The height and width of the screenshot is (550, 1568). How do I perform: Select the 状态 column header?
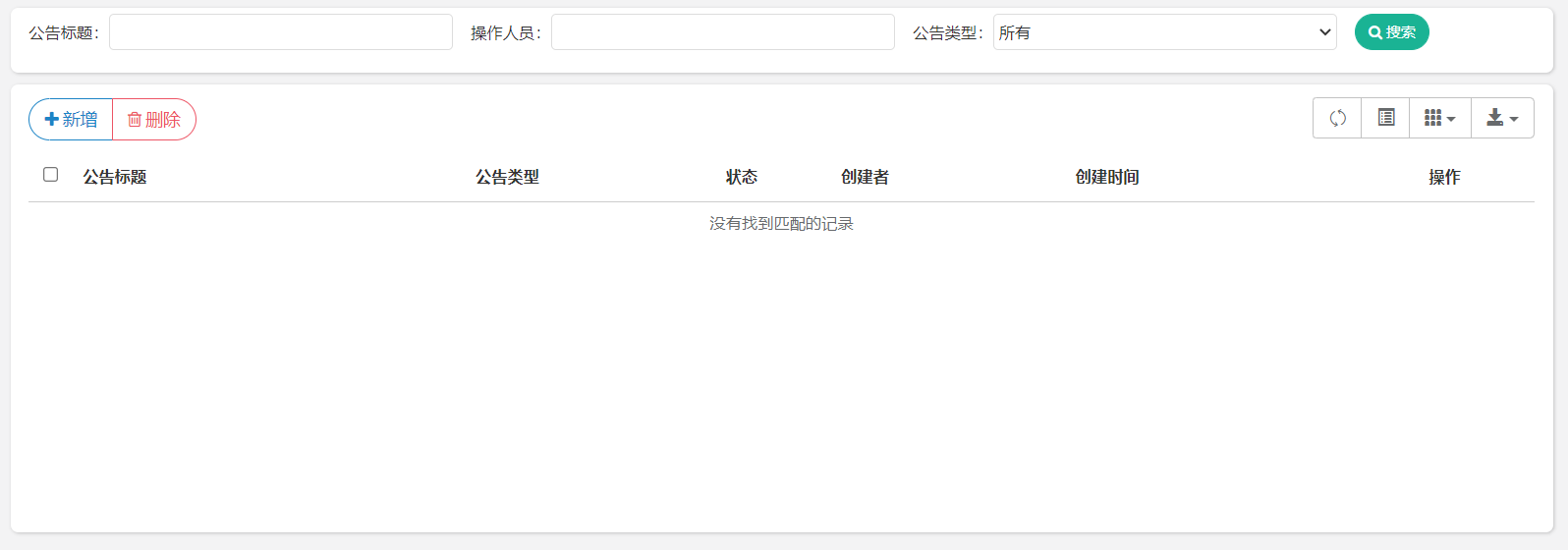[742, 177]
